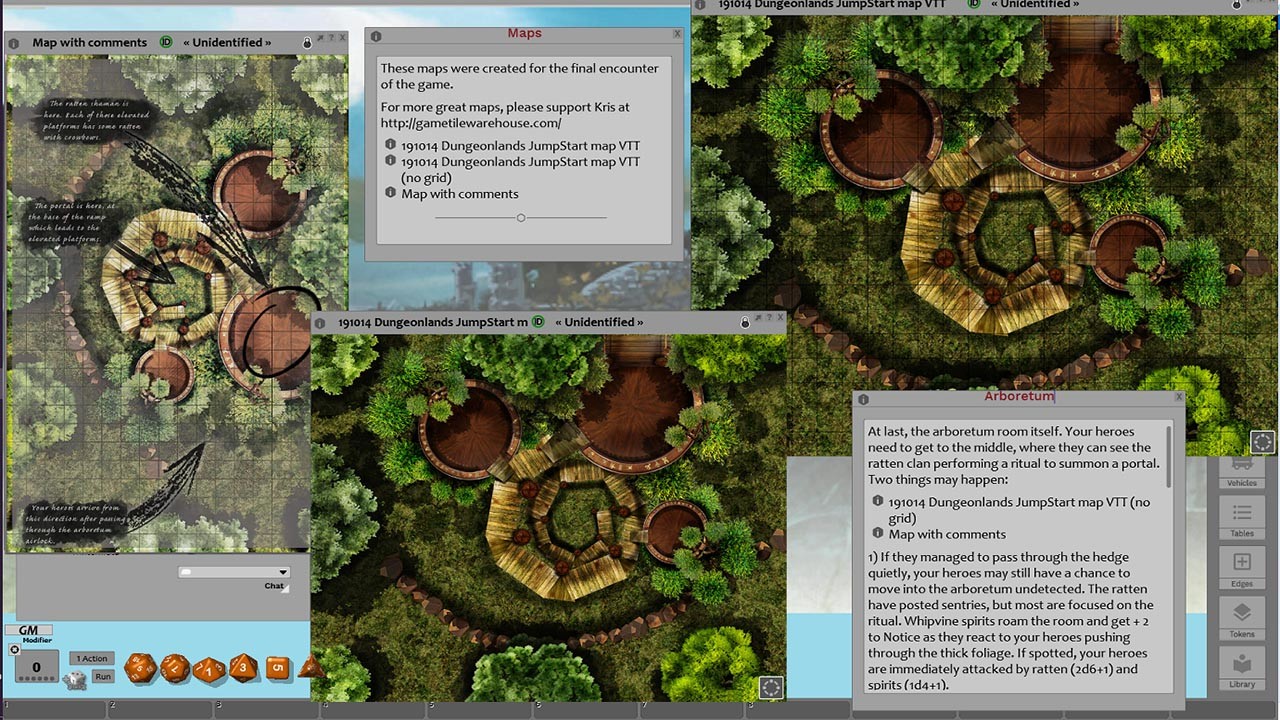Image resolution: width=1280 pixels, height=720 pixels.
Task: Open the Library panel
Action: click(x=1241, y=665)
